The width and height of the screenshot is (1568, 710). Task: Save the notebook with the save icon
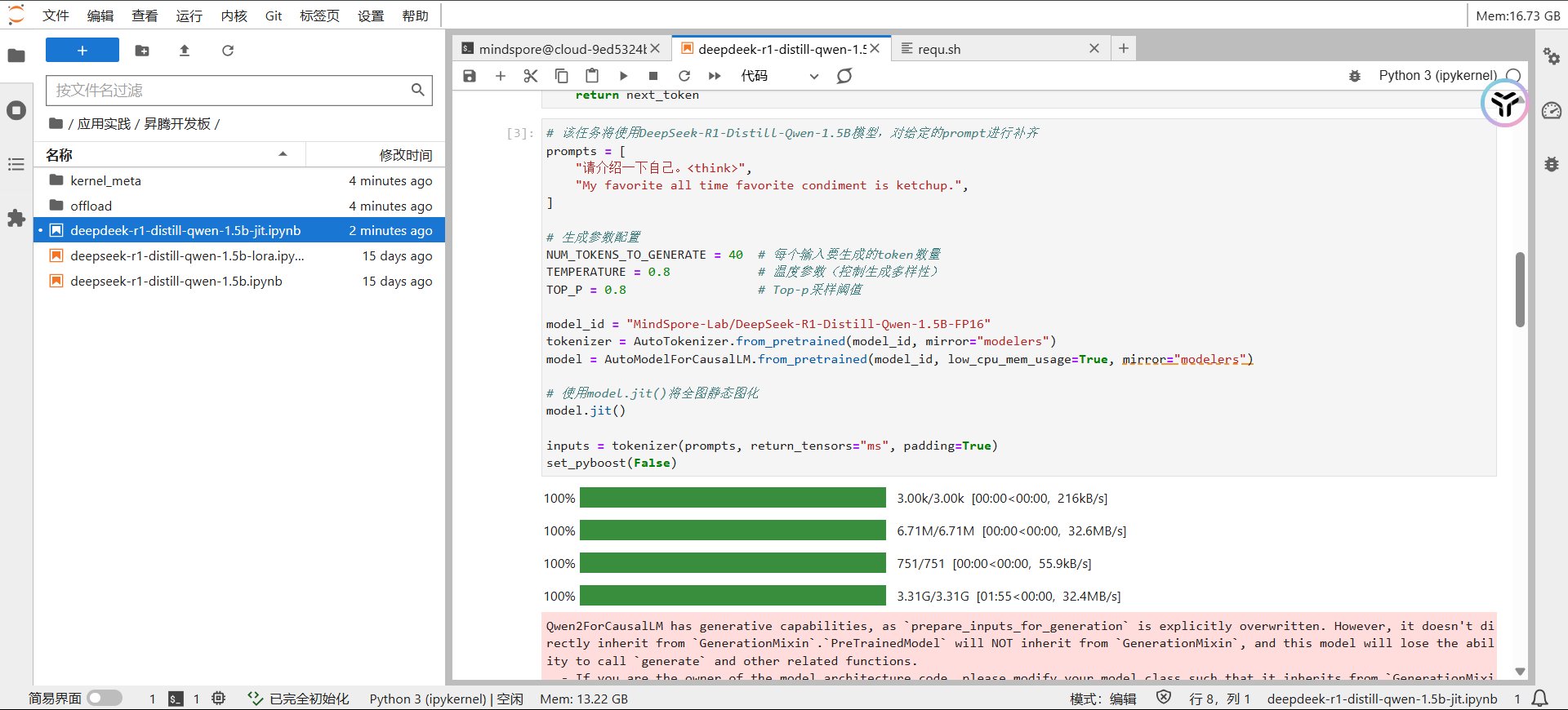(470, 76)
